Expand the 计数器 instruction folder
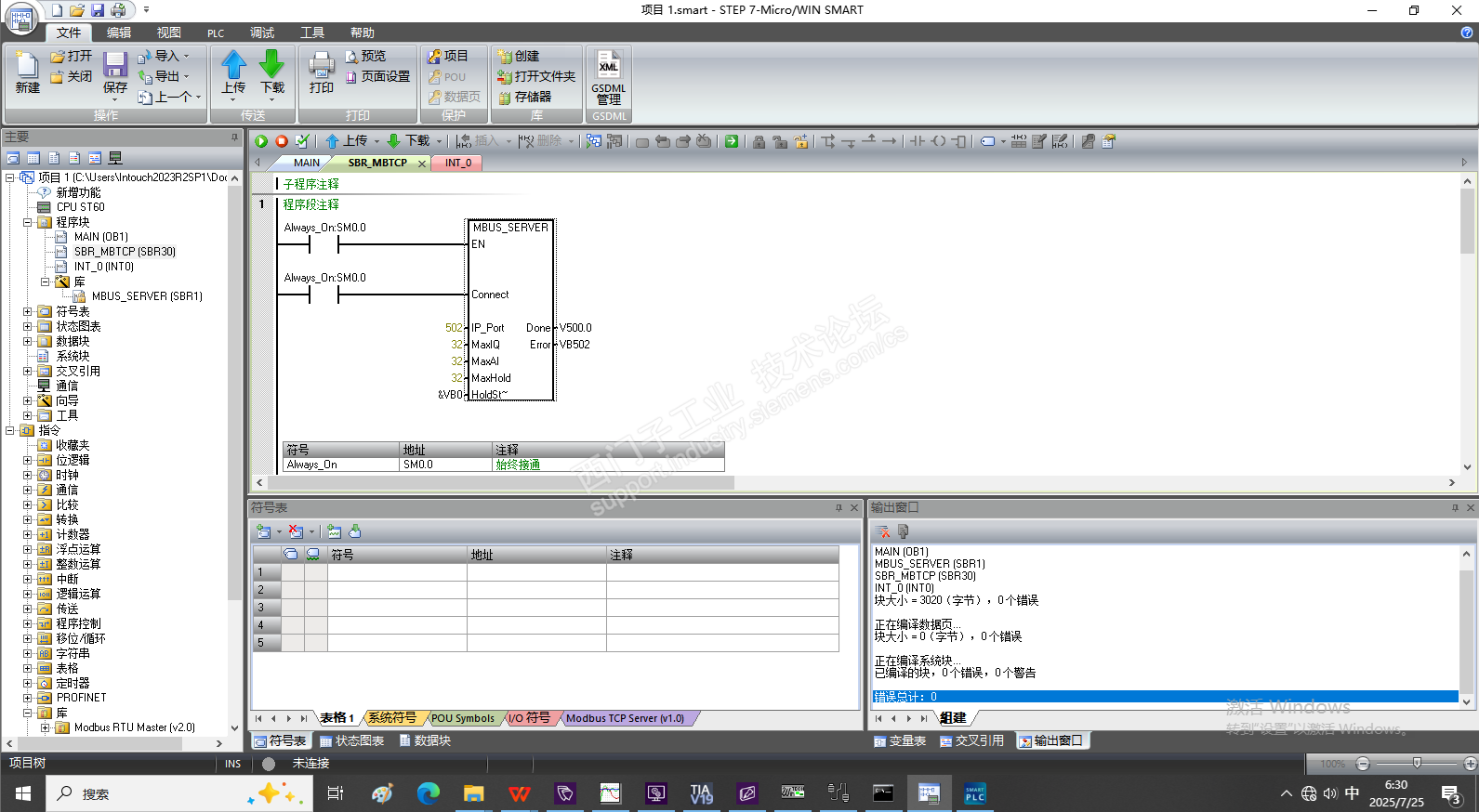Image resolution: width=1479 pixels, height=812 pixels. 27,534
